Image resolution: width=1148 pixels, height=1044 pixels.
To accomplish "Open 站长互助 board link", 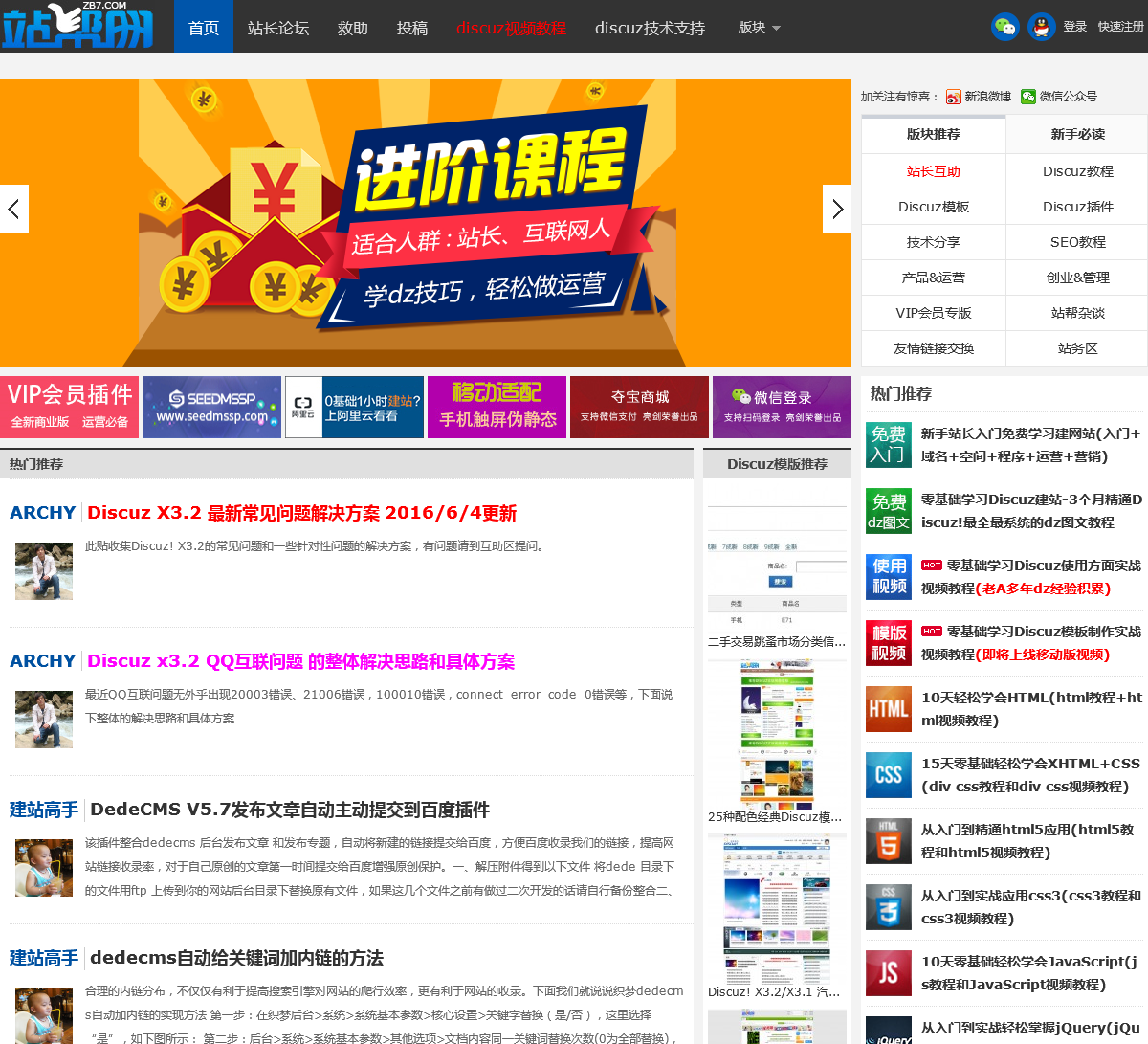I will point(934,171).
